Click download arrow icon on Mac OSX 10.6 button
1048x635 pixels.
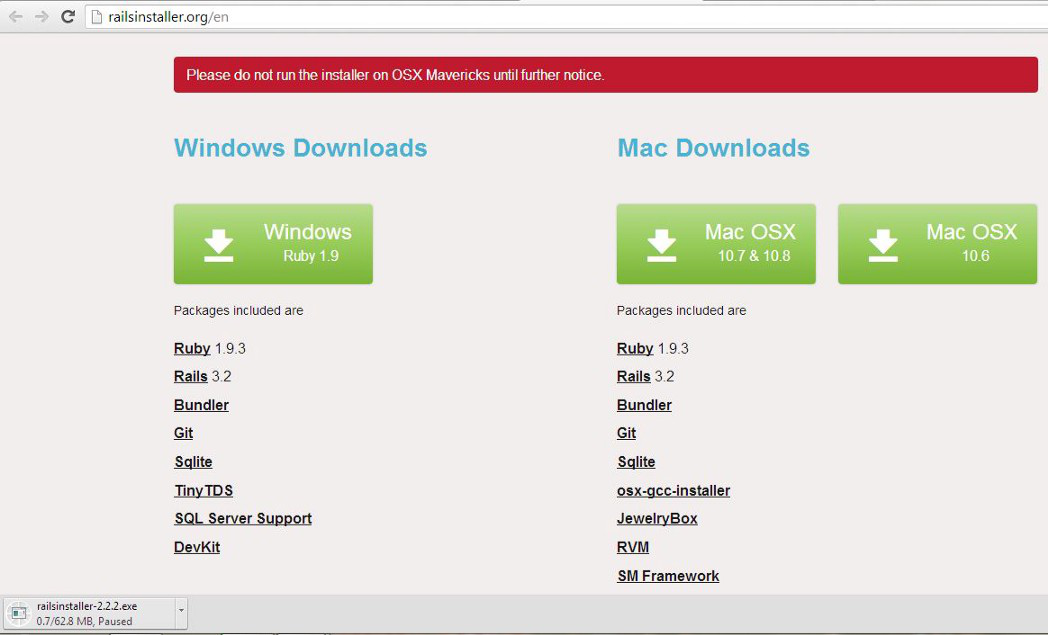(882, 245)
